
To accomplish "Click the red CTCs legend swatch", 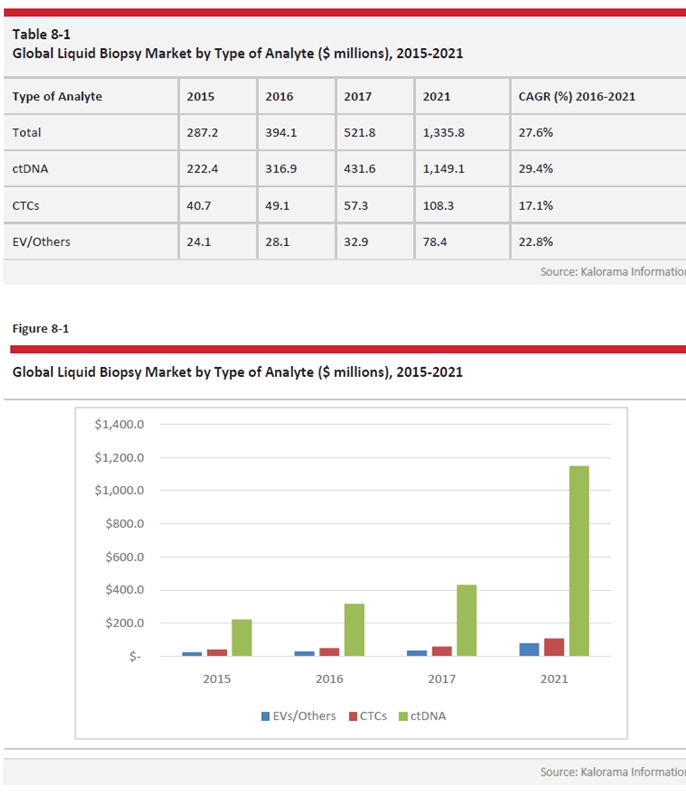I will [x=354, y=716].
